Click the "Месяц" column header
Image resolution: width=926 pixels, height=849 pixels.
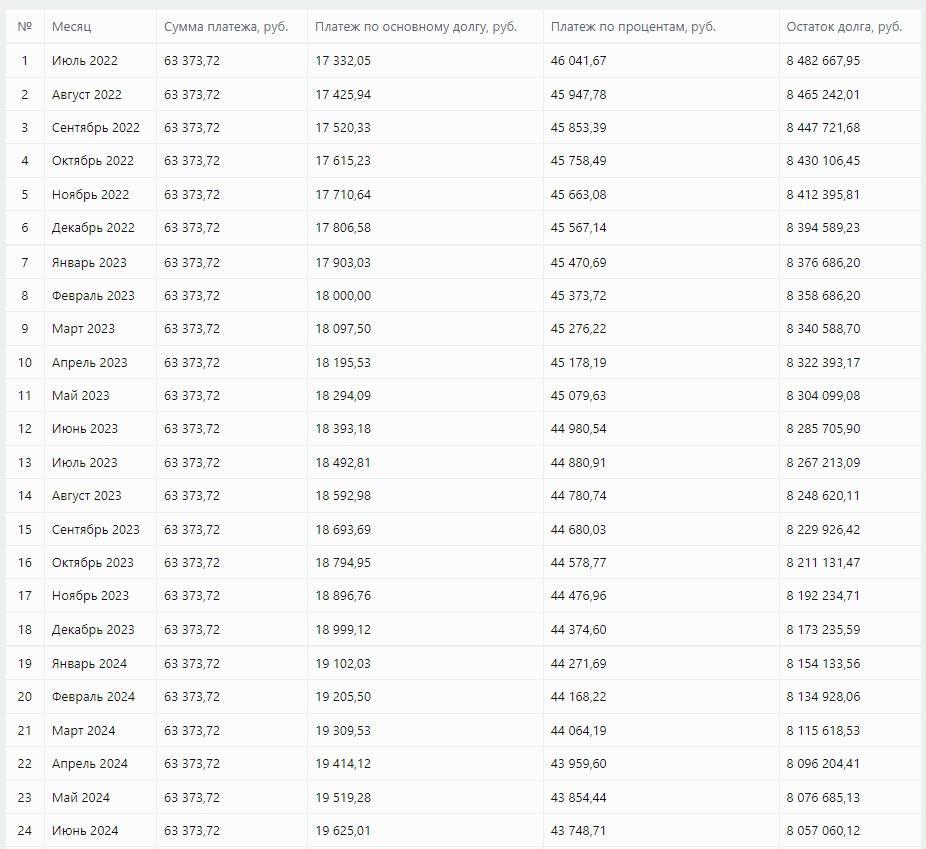click(70, 27)
